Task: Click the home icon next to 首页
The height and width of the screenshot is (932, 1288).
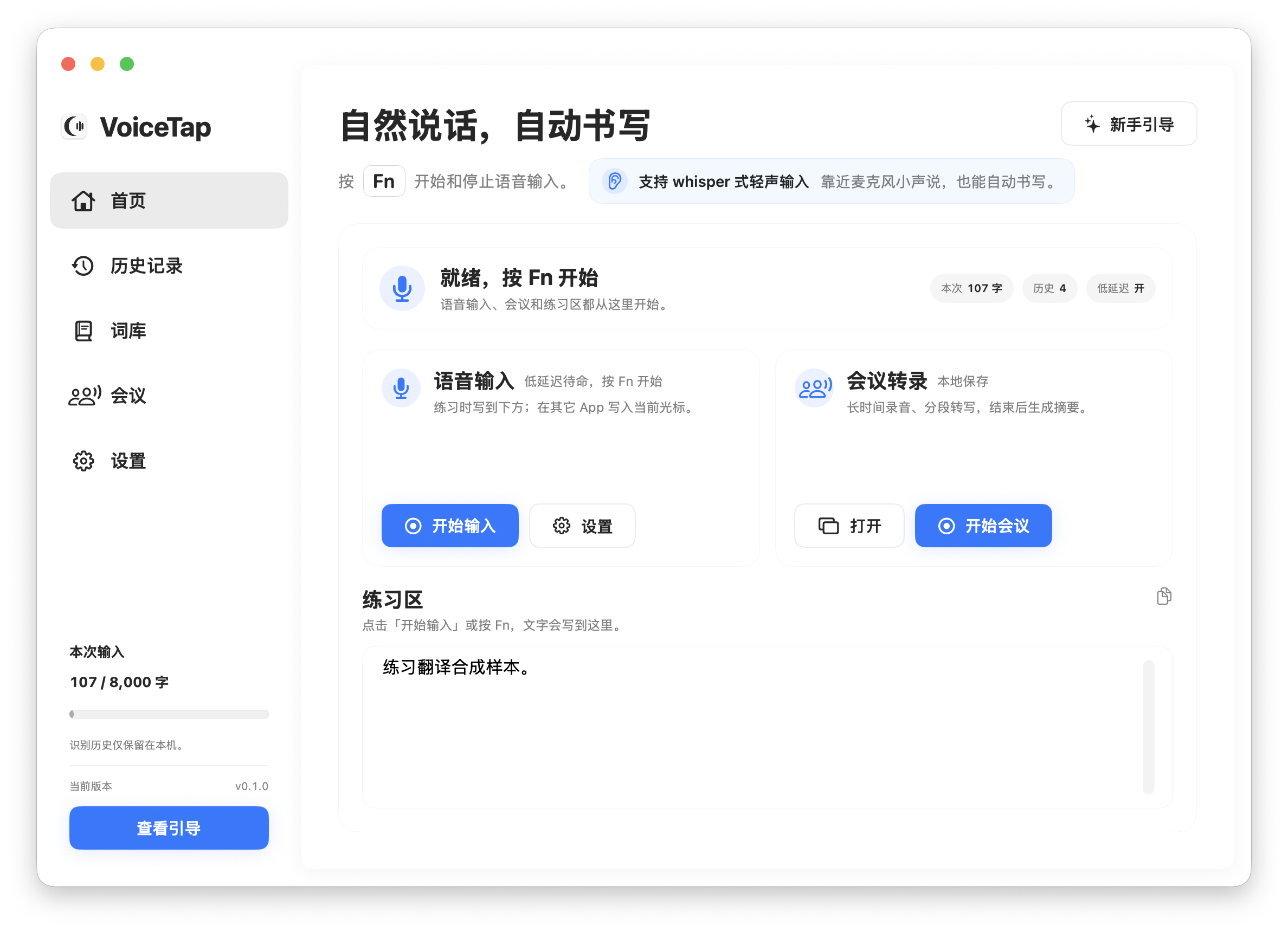Action: [x=83, y=200]
